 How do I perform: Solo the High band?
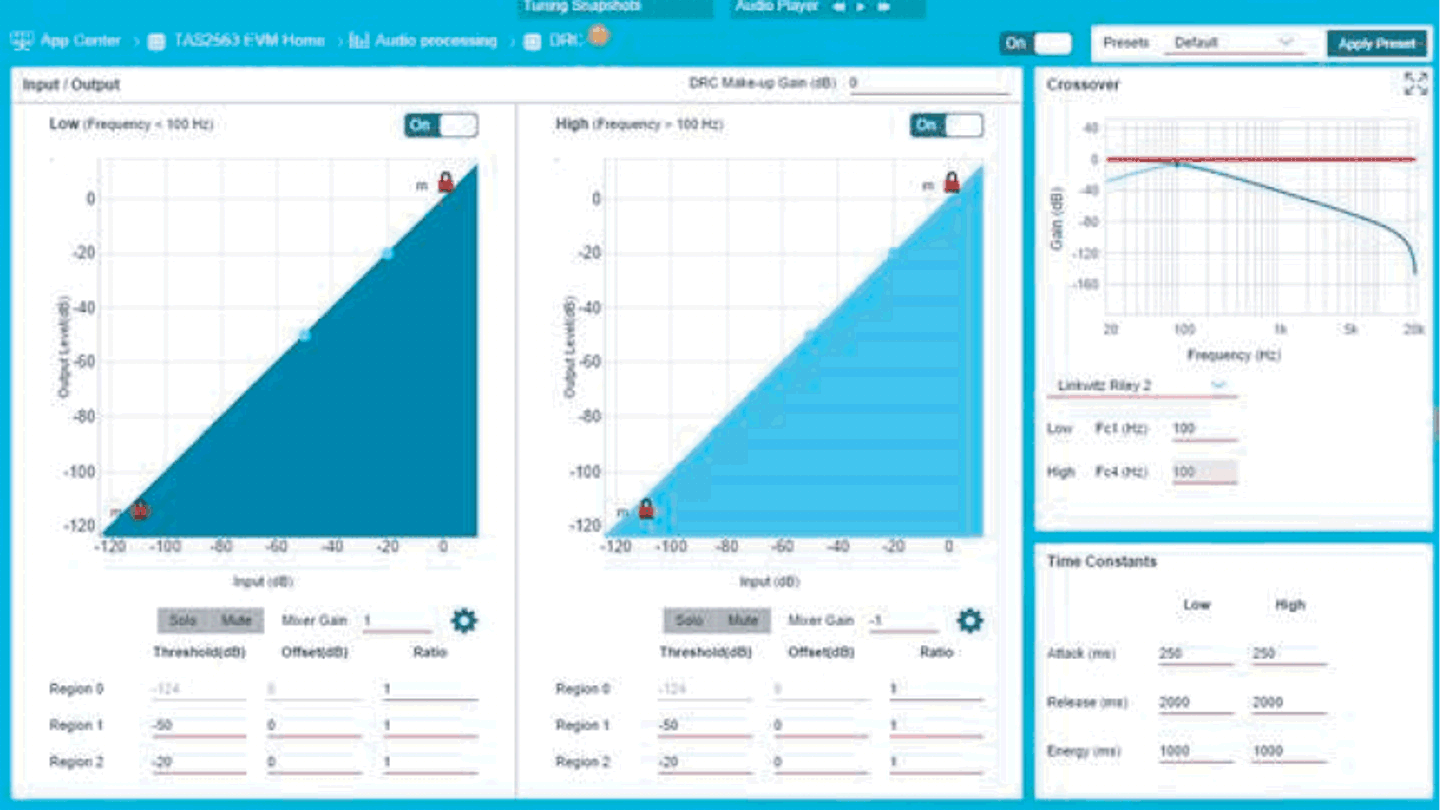point(689,621)
